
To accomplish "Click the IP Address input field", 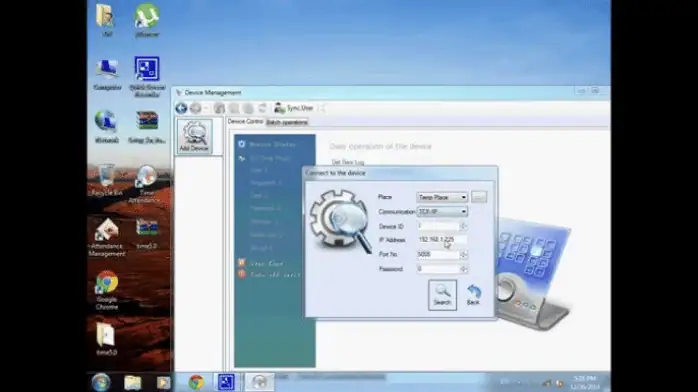I will click(x=442, y=240).
